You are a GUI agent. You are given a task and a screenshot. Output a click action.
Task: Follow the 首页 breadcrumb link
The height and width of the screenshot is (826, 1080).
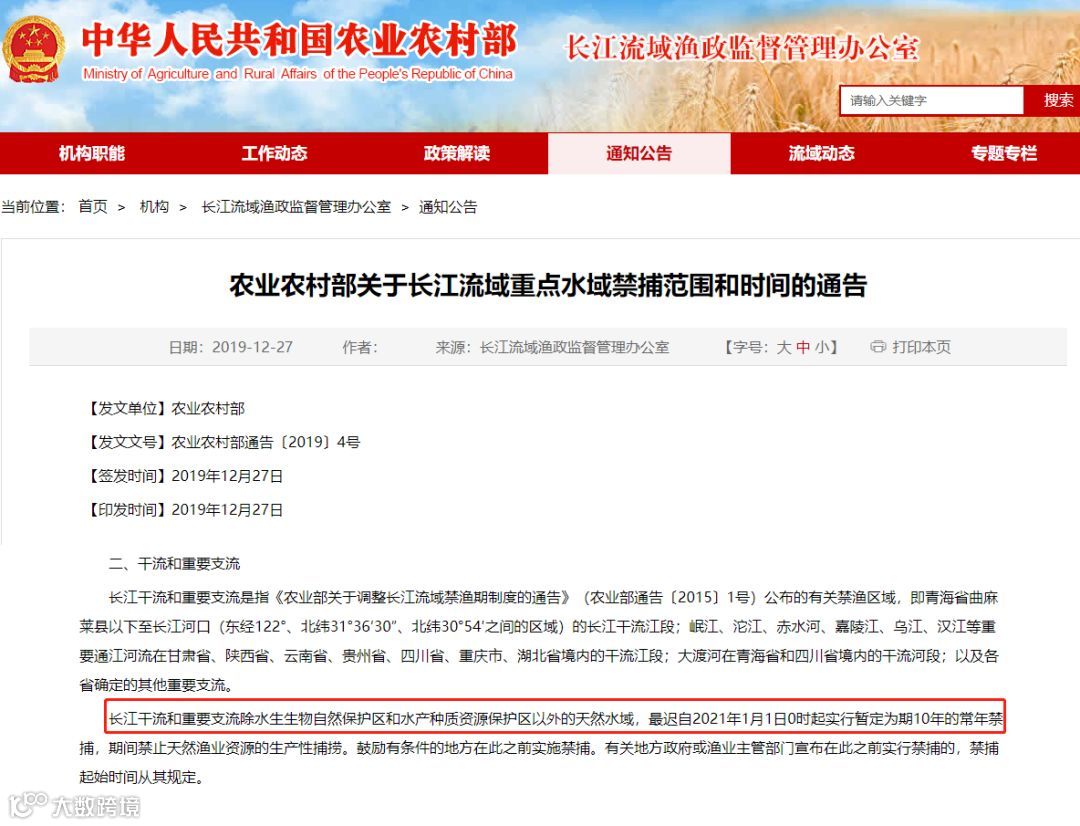pyautogui.click(x=93, y=207)
